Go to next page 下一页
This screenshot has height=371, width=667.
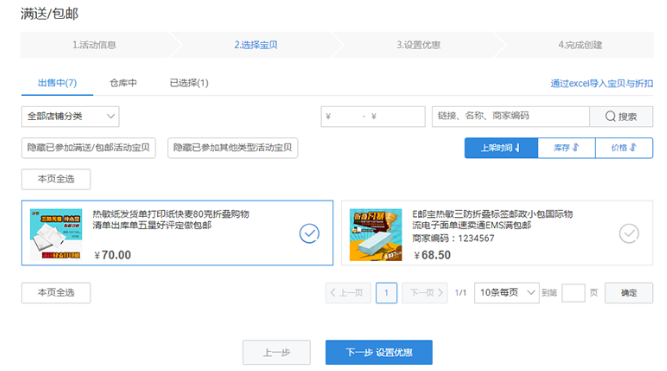[425, 293]
